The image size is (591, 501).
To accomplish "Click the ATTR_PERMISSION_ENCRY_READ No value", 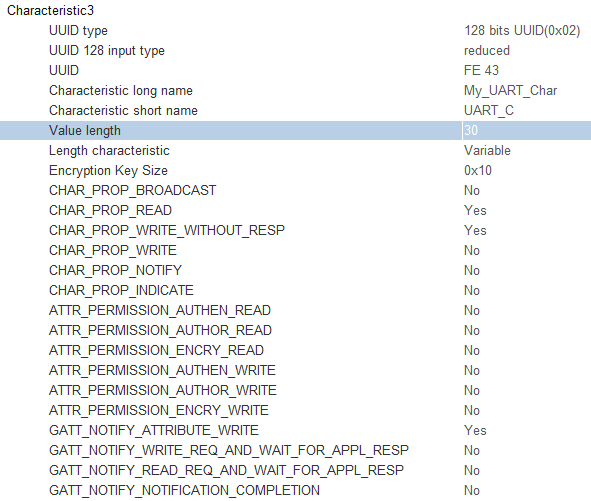I will (472, 350).
